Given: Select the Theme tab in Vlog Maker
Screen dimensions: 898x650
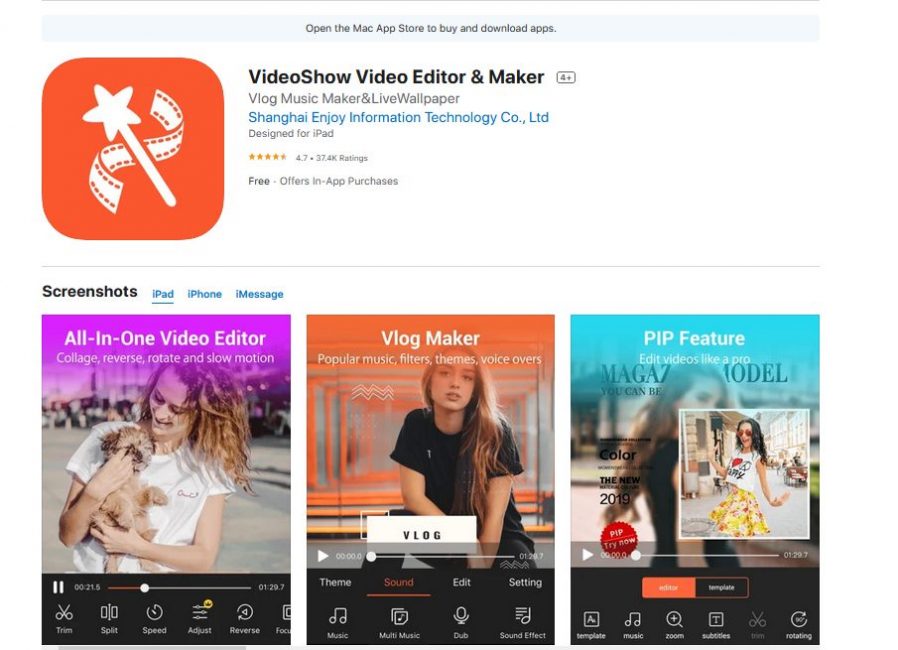Looking at the screenshot, I should click(x=335, y=582).
